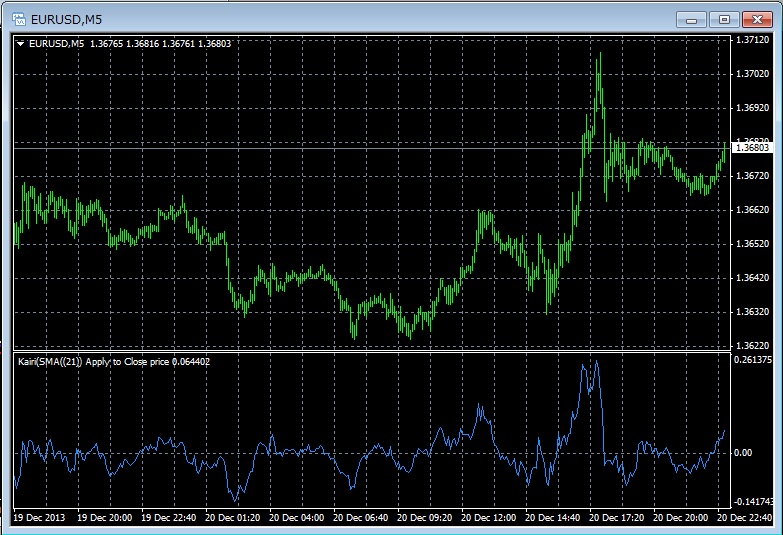Image resolution: width=783 pixels, height=535 pixels.
Task: Click the 0.261375 indicator scale value
Action: [752, 360]
